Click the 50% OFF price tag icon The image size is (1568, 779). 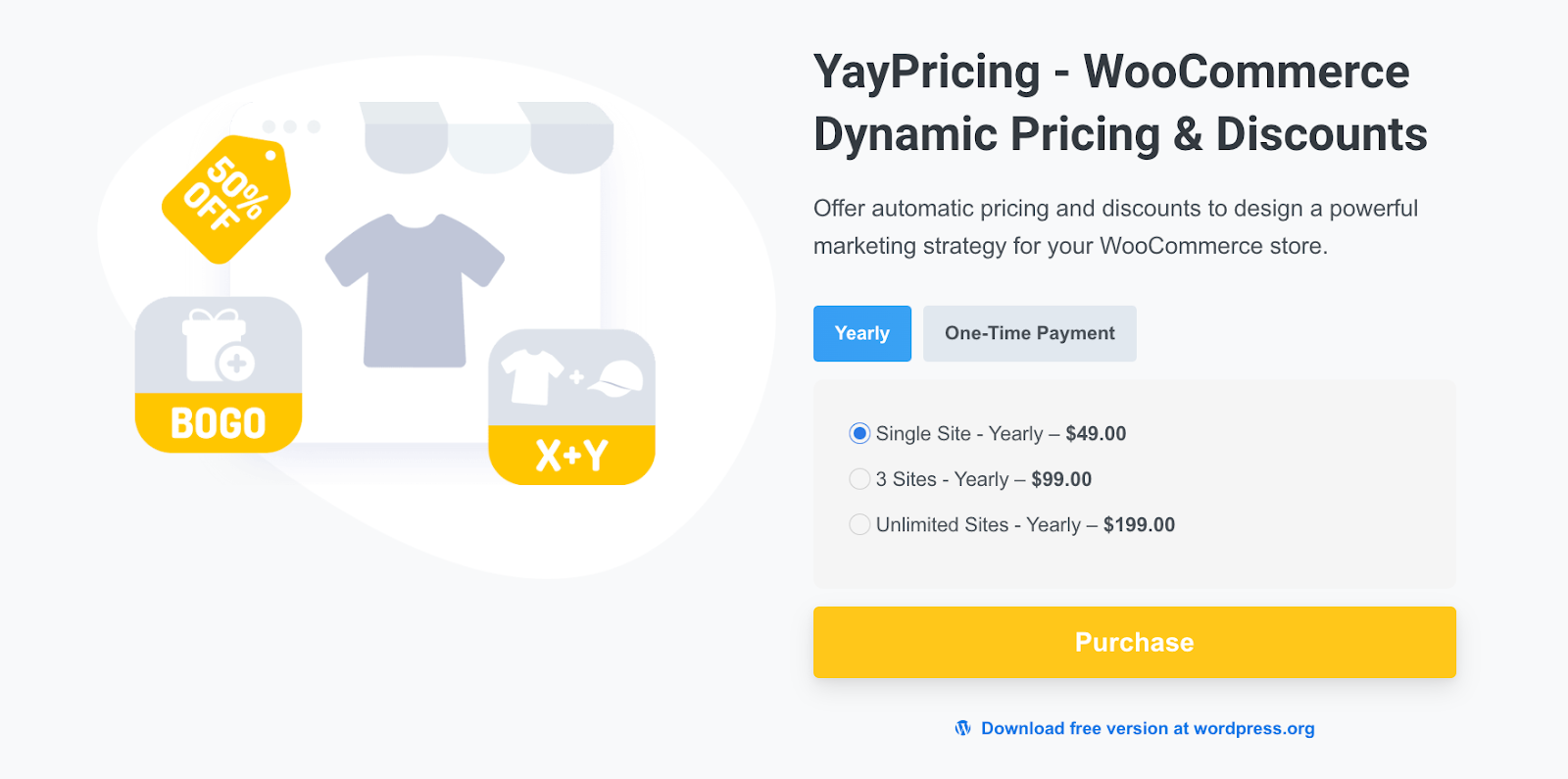pyautogui.click(x=223, y=201)
